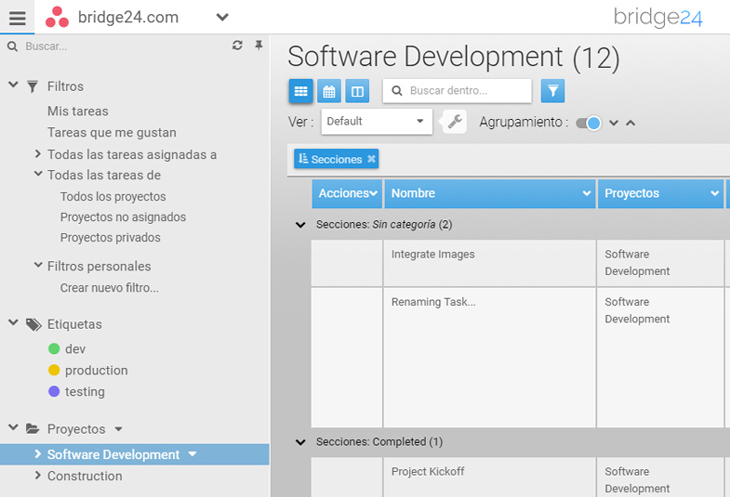Screen dimensions: 730x497
Task: Select Todos los proyectos
Action: coord(113,196)
